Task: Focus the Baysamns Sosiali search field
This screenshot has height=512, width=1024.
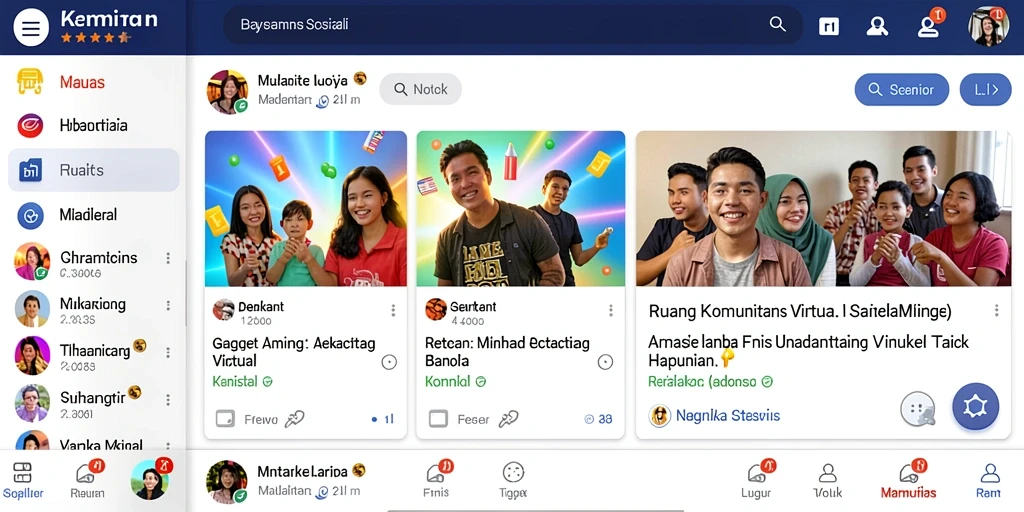Action: [513, 25]
